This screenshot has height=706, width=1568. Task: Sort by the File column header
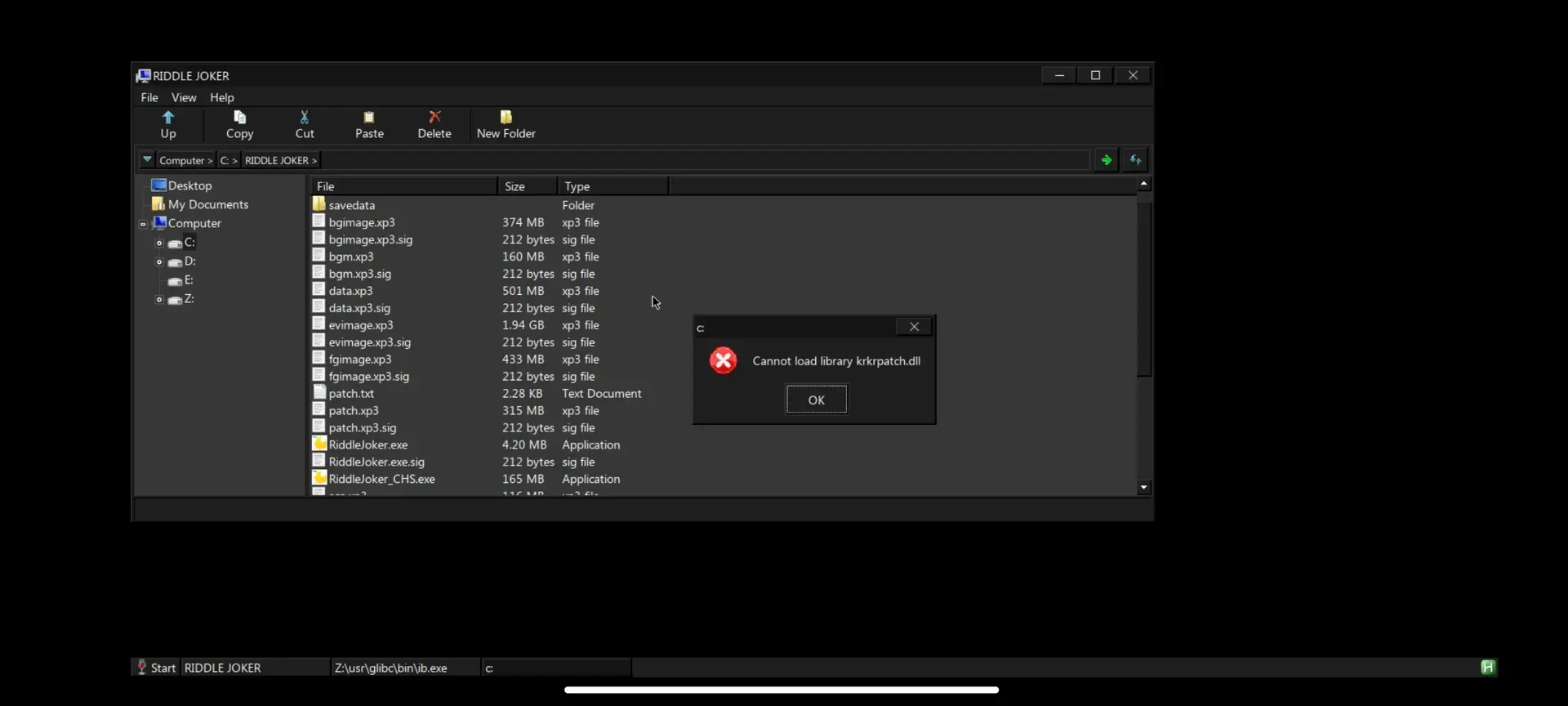tap(403, 186)
